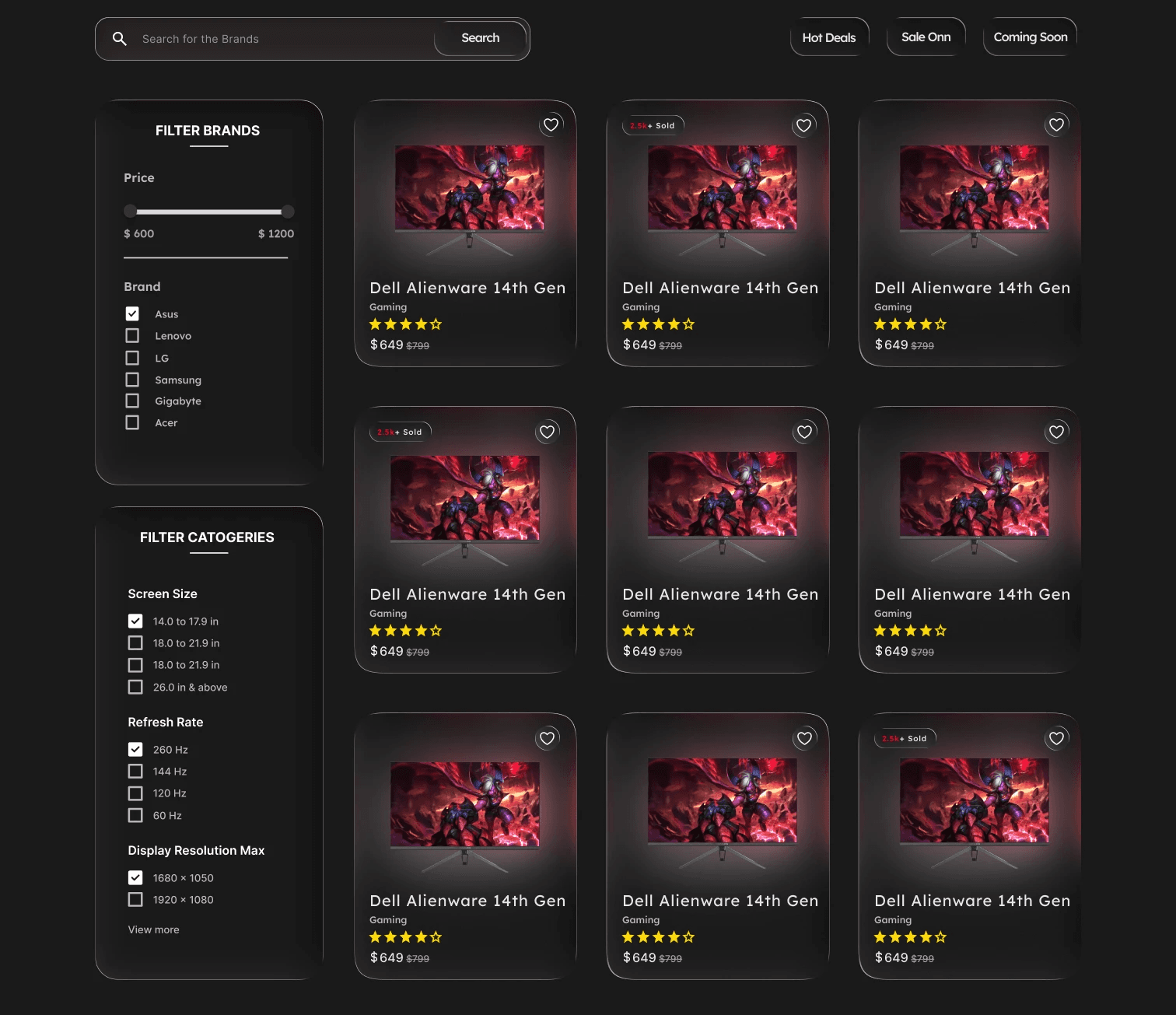1176x1015 pixels.
Task: Click the star rating on the center card
Action: (x=658, y=631)
